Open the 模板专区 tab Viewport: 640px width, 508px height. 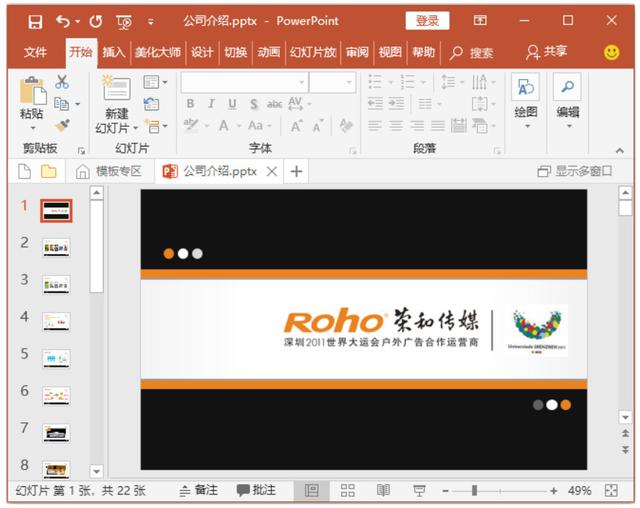(109, 171)
